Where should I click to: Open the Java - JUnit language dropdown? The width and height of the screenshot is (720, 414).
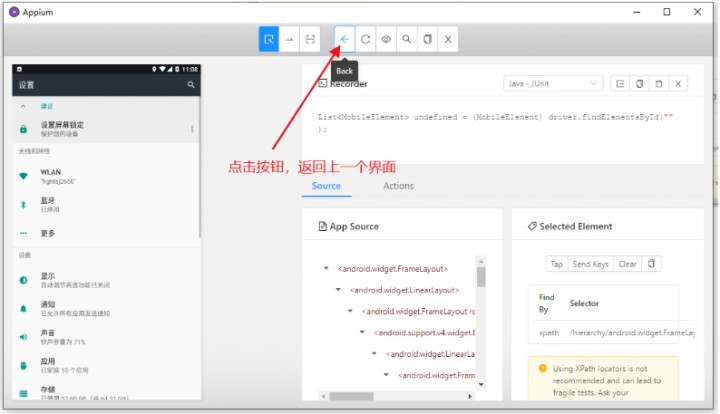tap(553, 84)
